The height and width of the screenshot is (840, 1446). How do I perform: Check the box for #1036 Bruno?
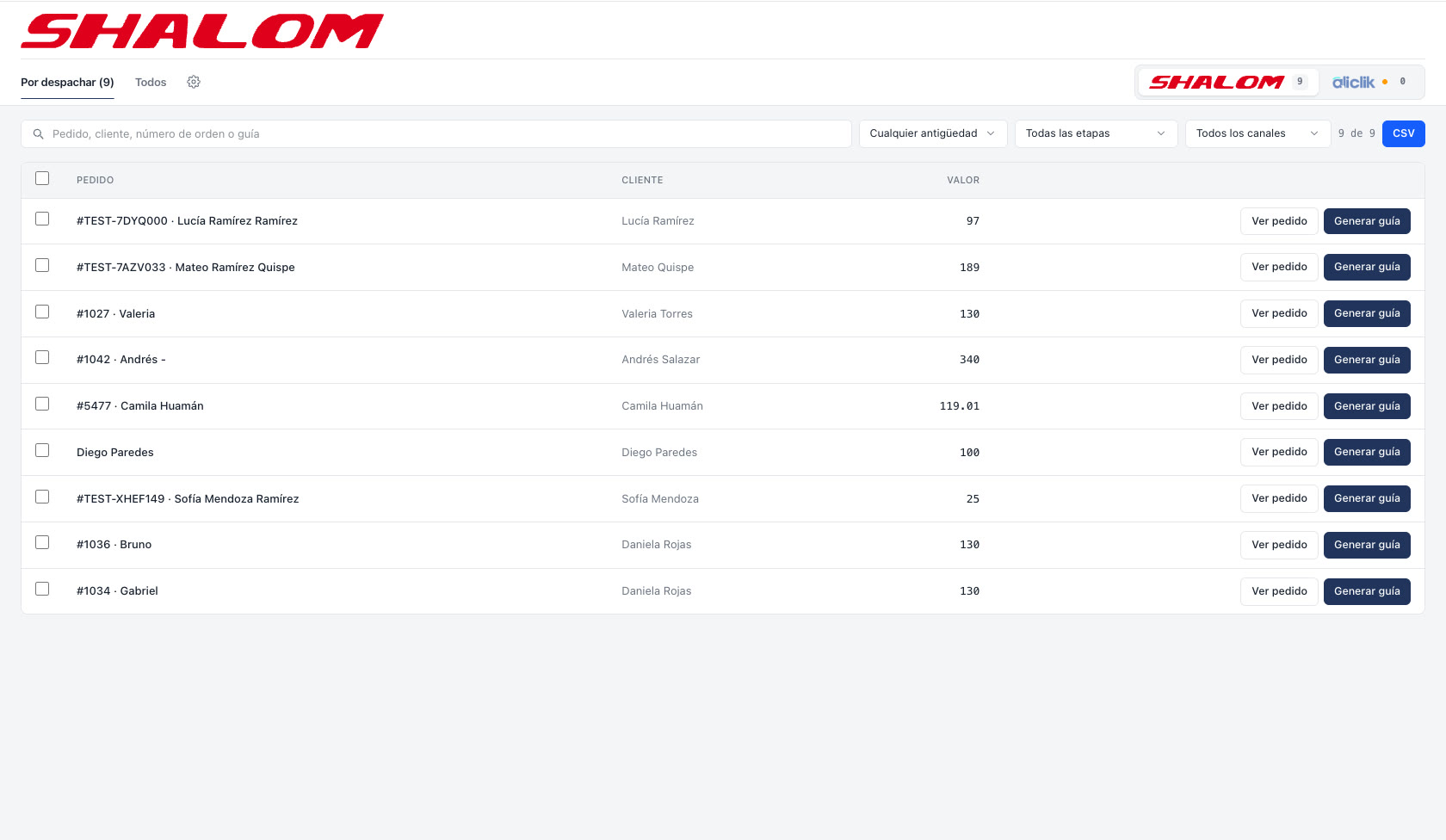tap(42, 542)
